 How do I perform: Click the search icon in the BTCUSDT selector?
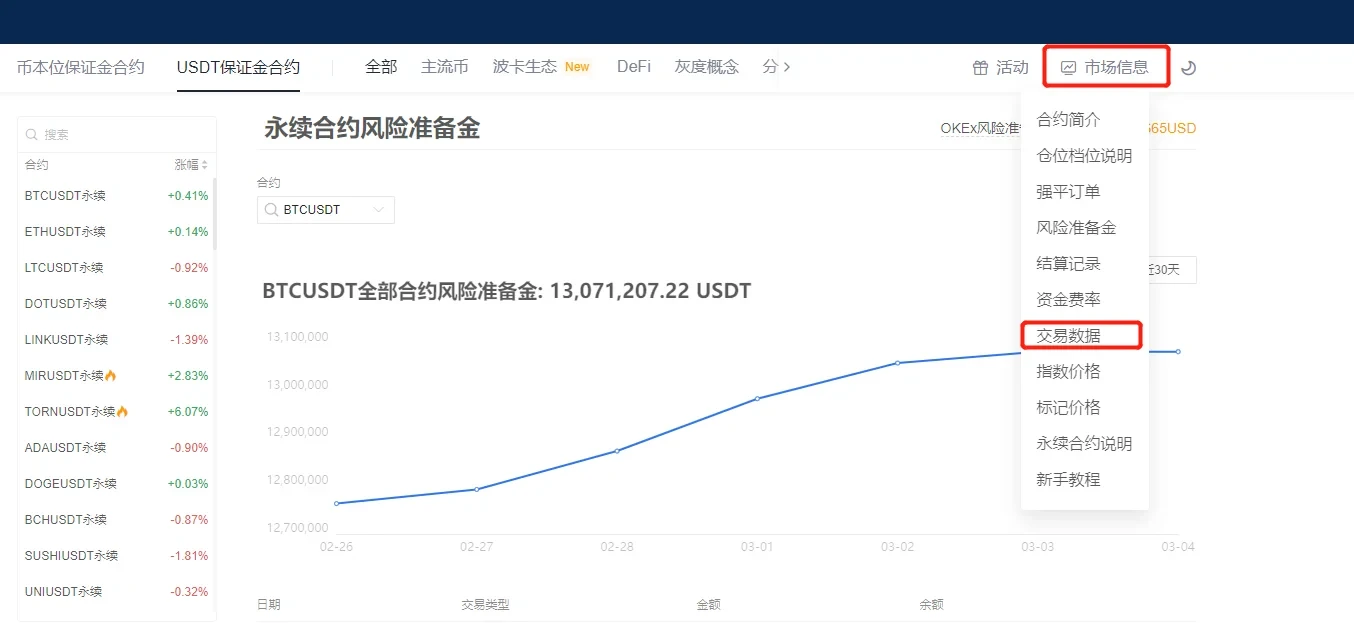(271, 210)
